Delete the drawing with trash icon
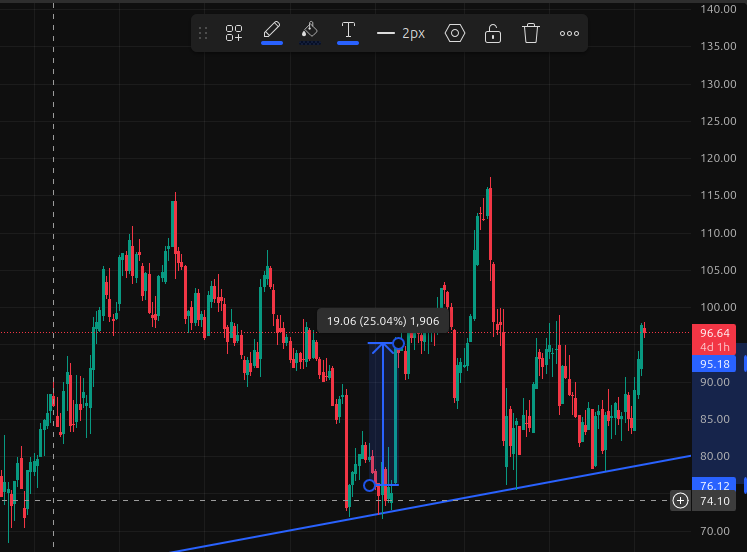This screenshot has width=747, height=552. click(x=531, y=33)
